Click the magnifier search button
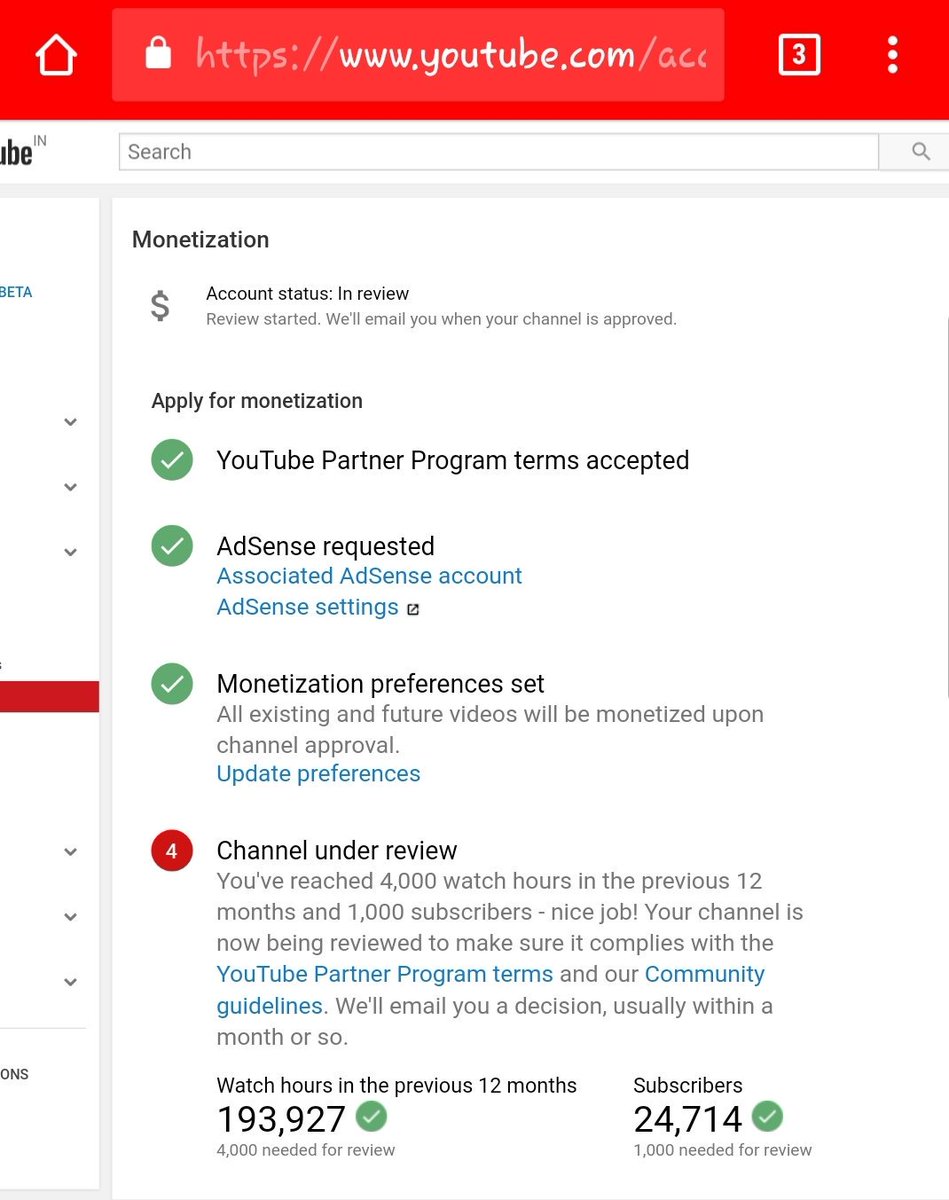949x1200 pixels. 921,152
